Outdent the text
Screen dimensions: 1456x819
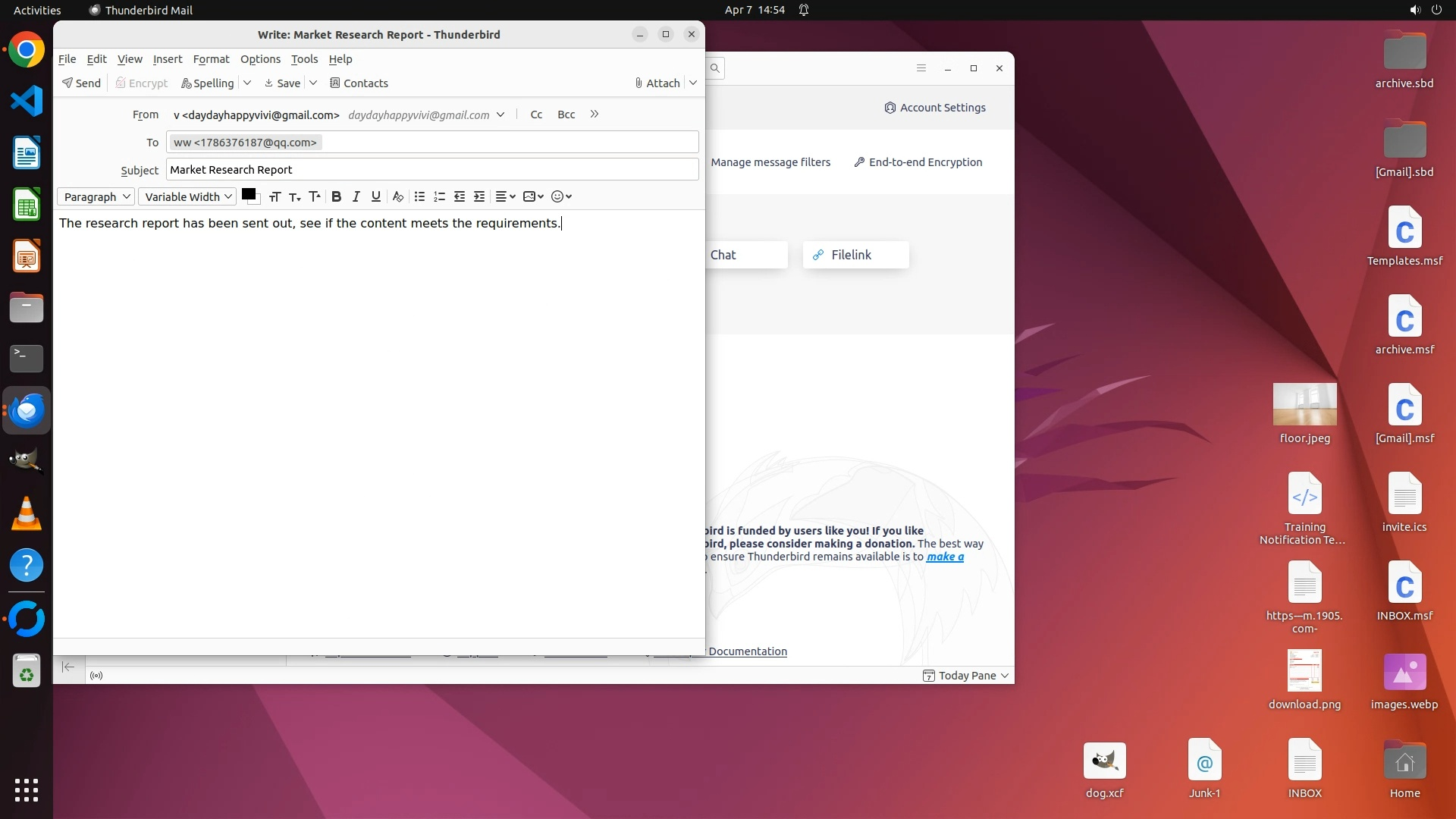(x=459, y=196)
